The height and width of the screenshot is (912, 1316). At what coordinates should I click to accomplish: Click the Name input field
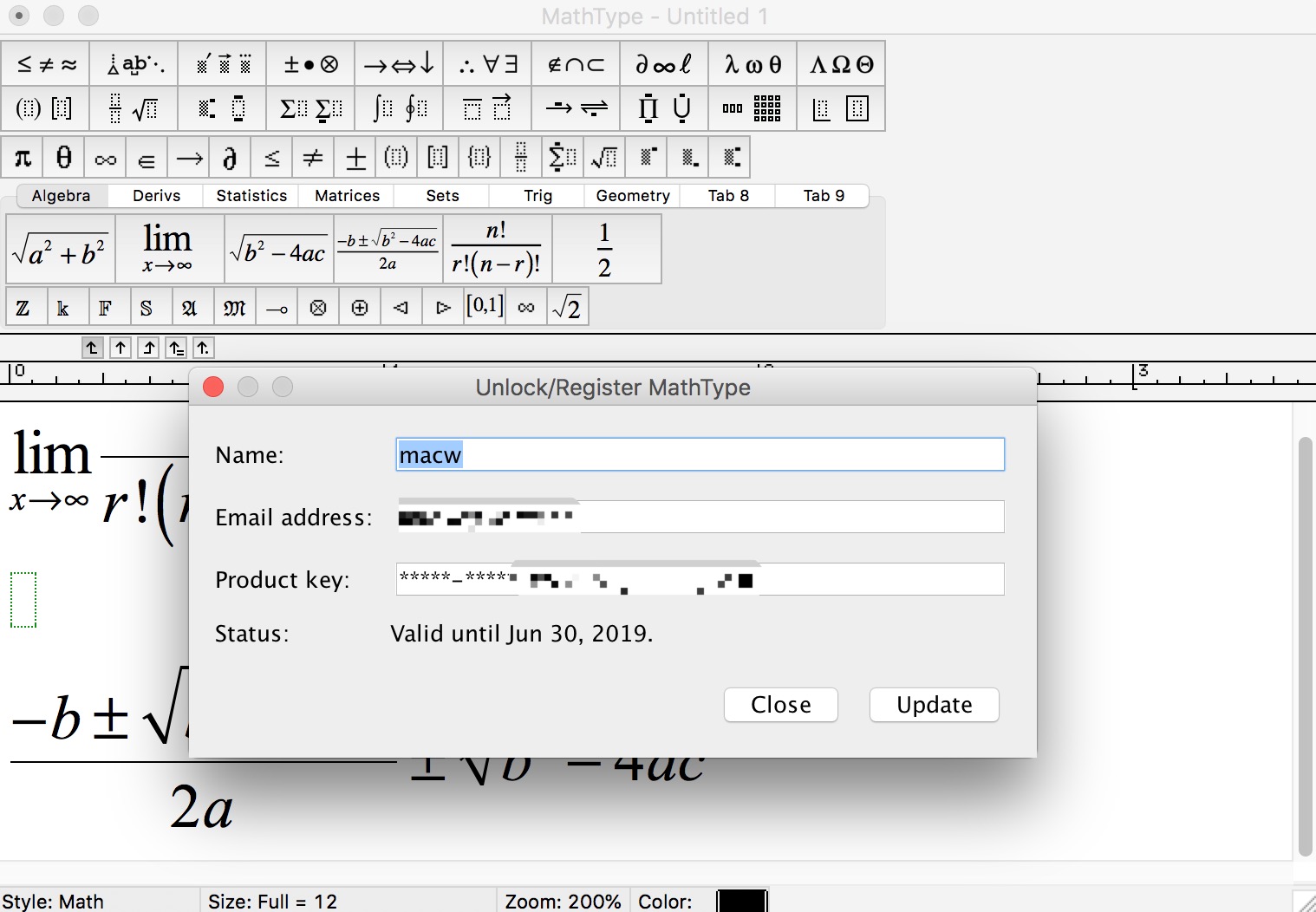coord(700,454)
